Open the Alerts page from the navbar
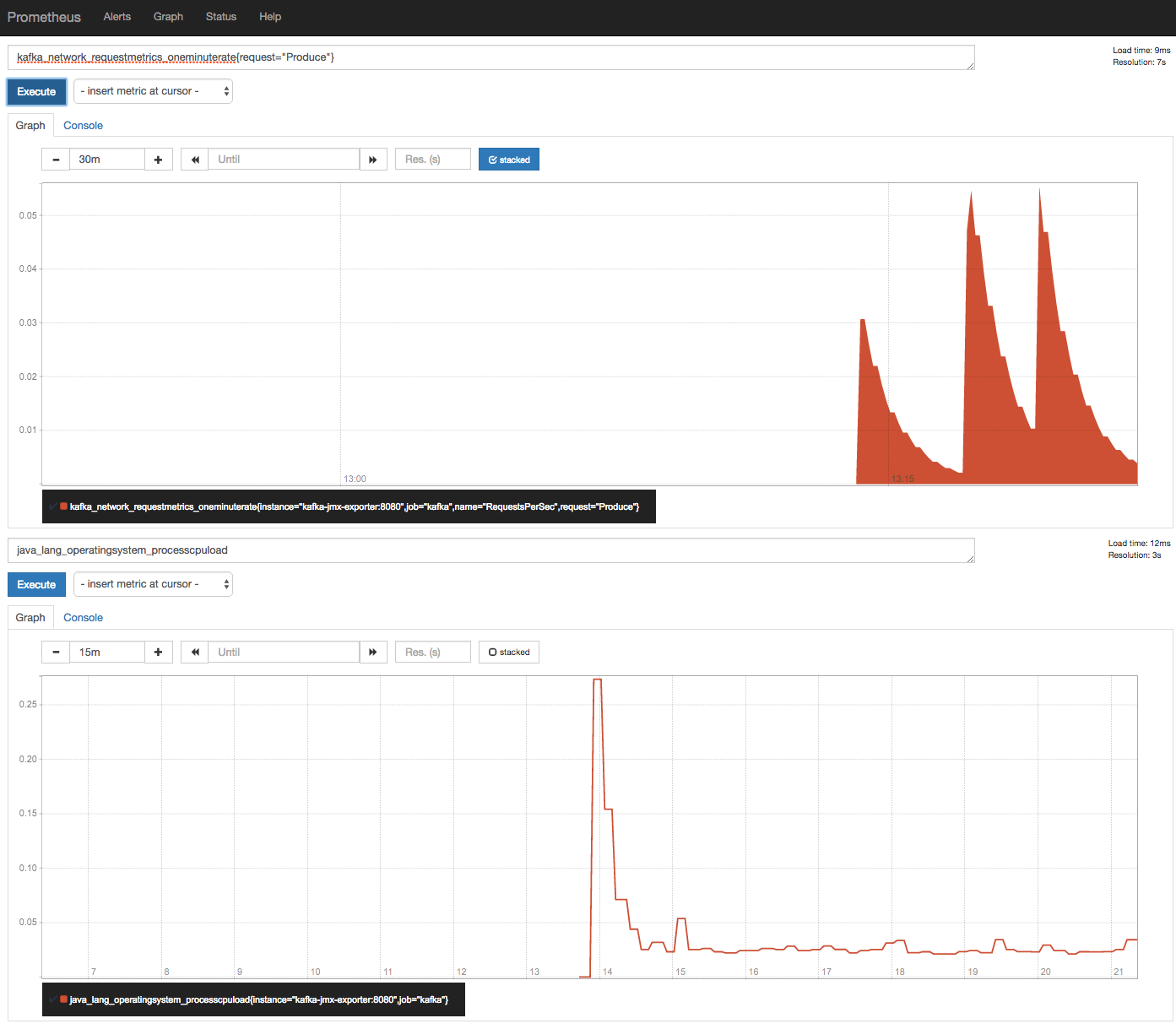 [x=117, y=16]
